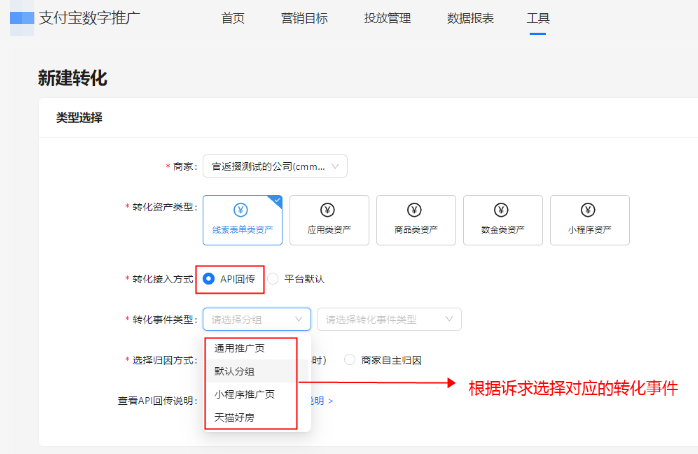Click the yen icon of 数金类资产 card
Screen dimensions: 698x454
point(501,210)
